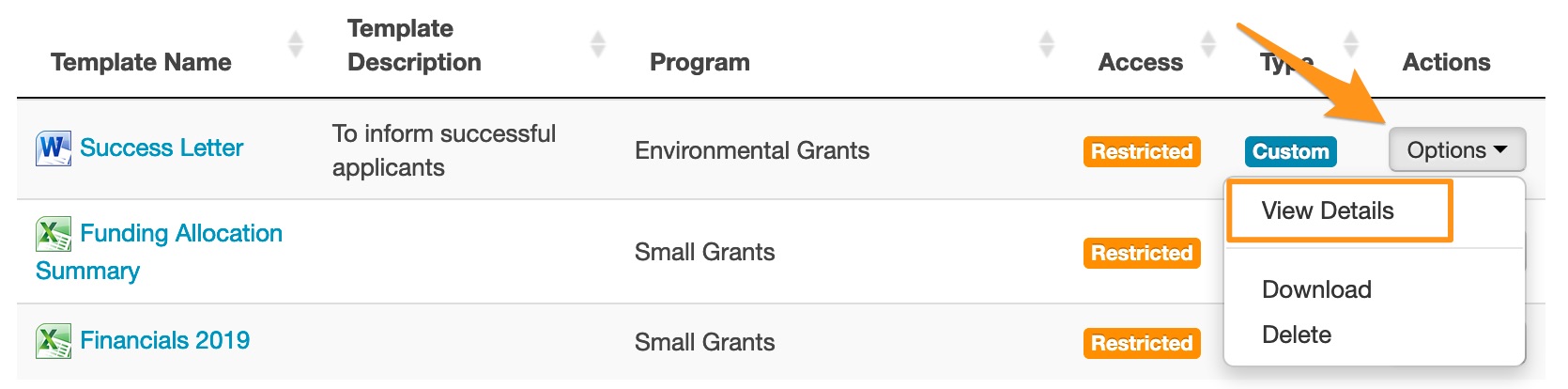
Task: Click the Excel icon beside Financials 2019
Action: (54, 341)
